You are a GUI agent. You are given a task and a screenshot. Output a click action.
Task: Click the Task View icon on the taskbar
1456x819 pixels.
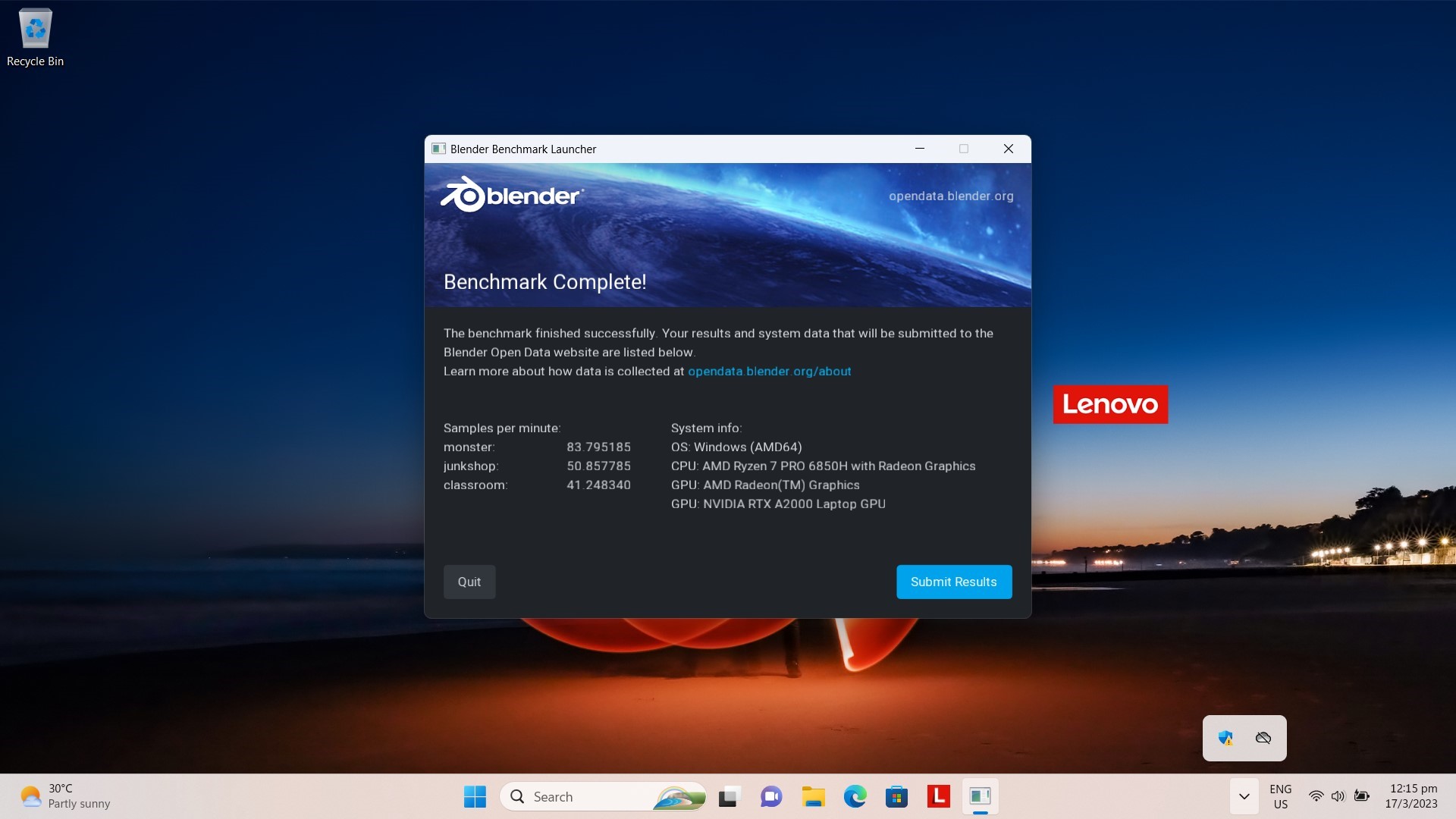click(x=728, y=796)
